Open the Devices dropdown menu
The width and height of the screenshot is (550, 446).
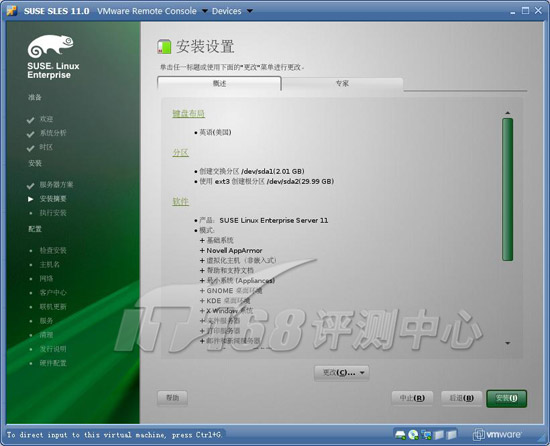(232, 11)
